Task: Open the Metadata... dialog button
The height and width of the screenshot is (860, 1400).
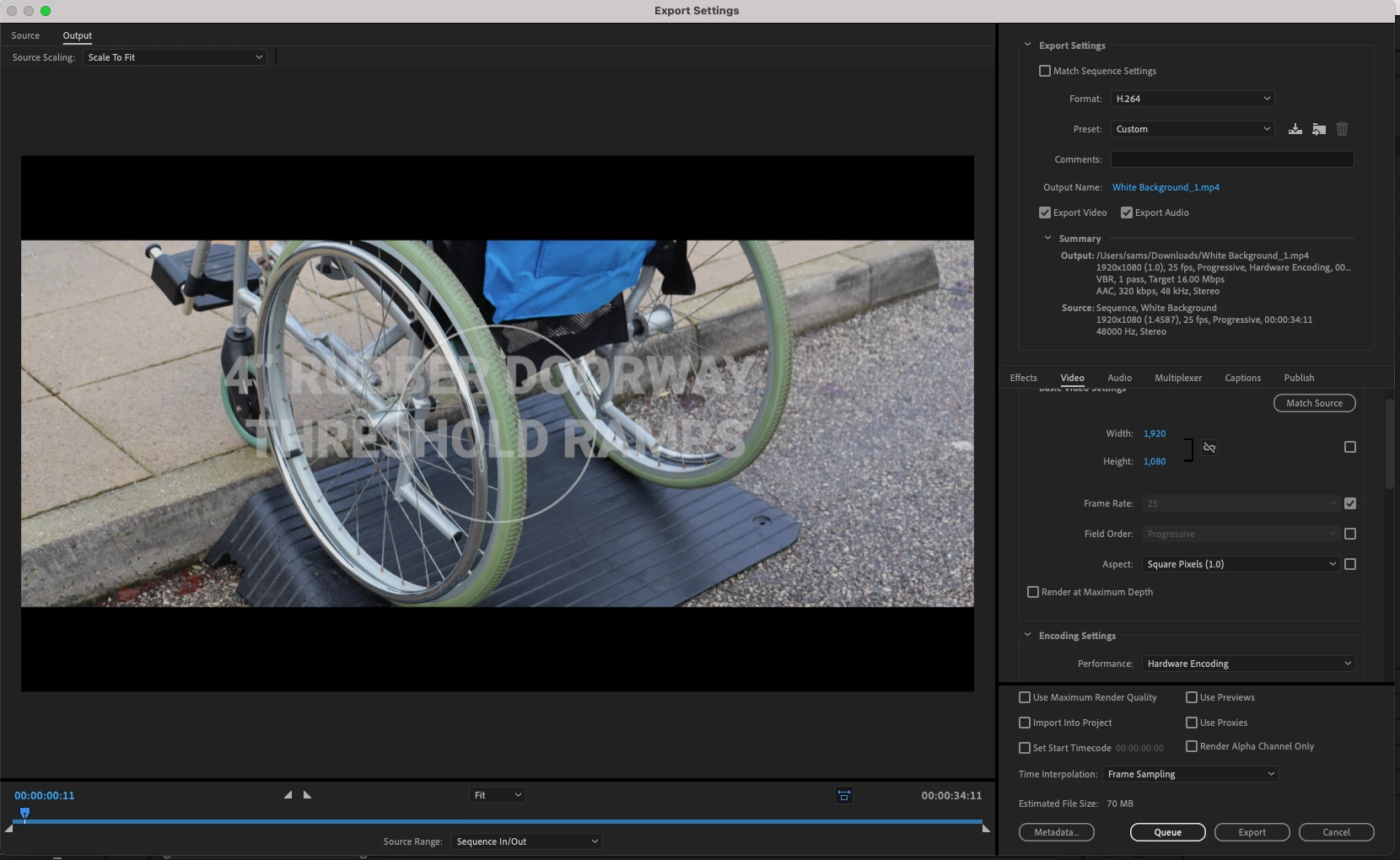Action: [x=1057, y=832]
